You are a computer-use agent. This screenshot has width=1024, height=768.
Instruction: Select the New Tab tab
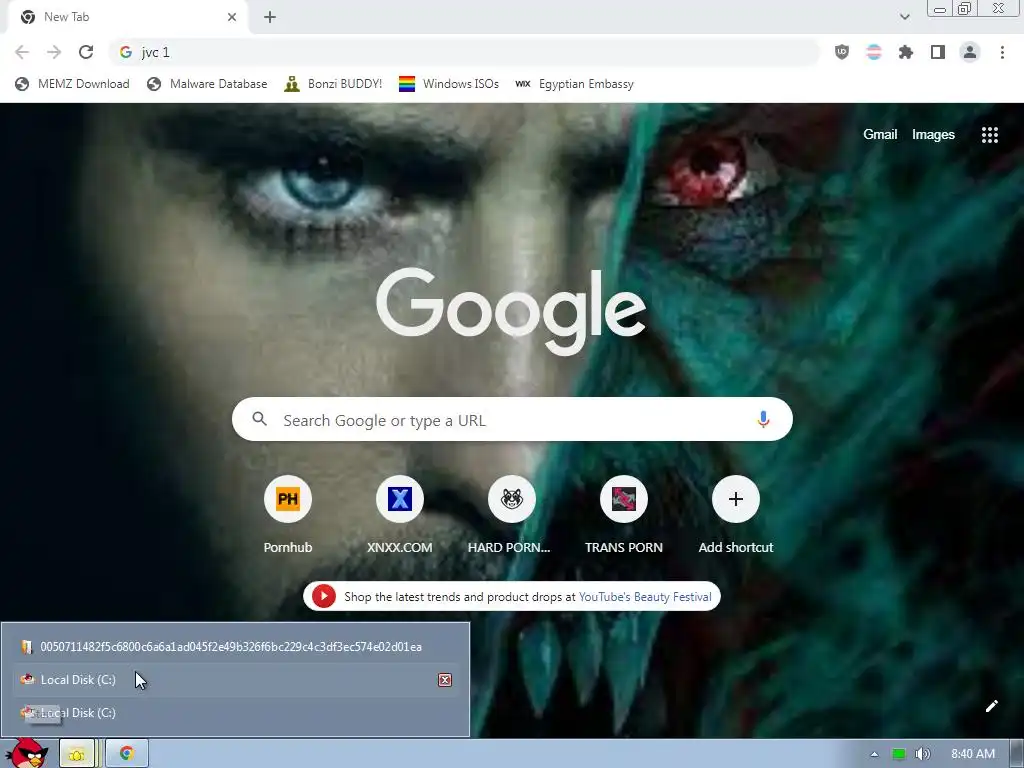(x=127, y=17)
